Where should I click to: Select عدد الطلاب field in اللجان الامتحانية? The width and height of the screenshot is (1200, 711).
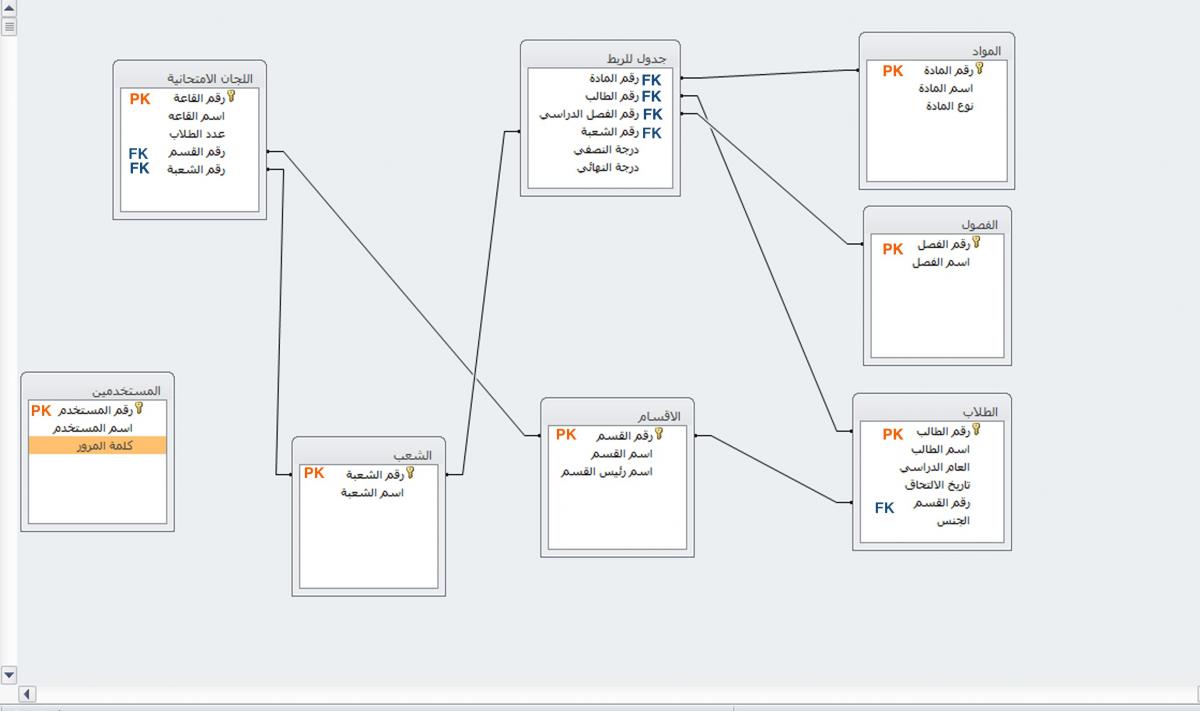(197, 134)
